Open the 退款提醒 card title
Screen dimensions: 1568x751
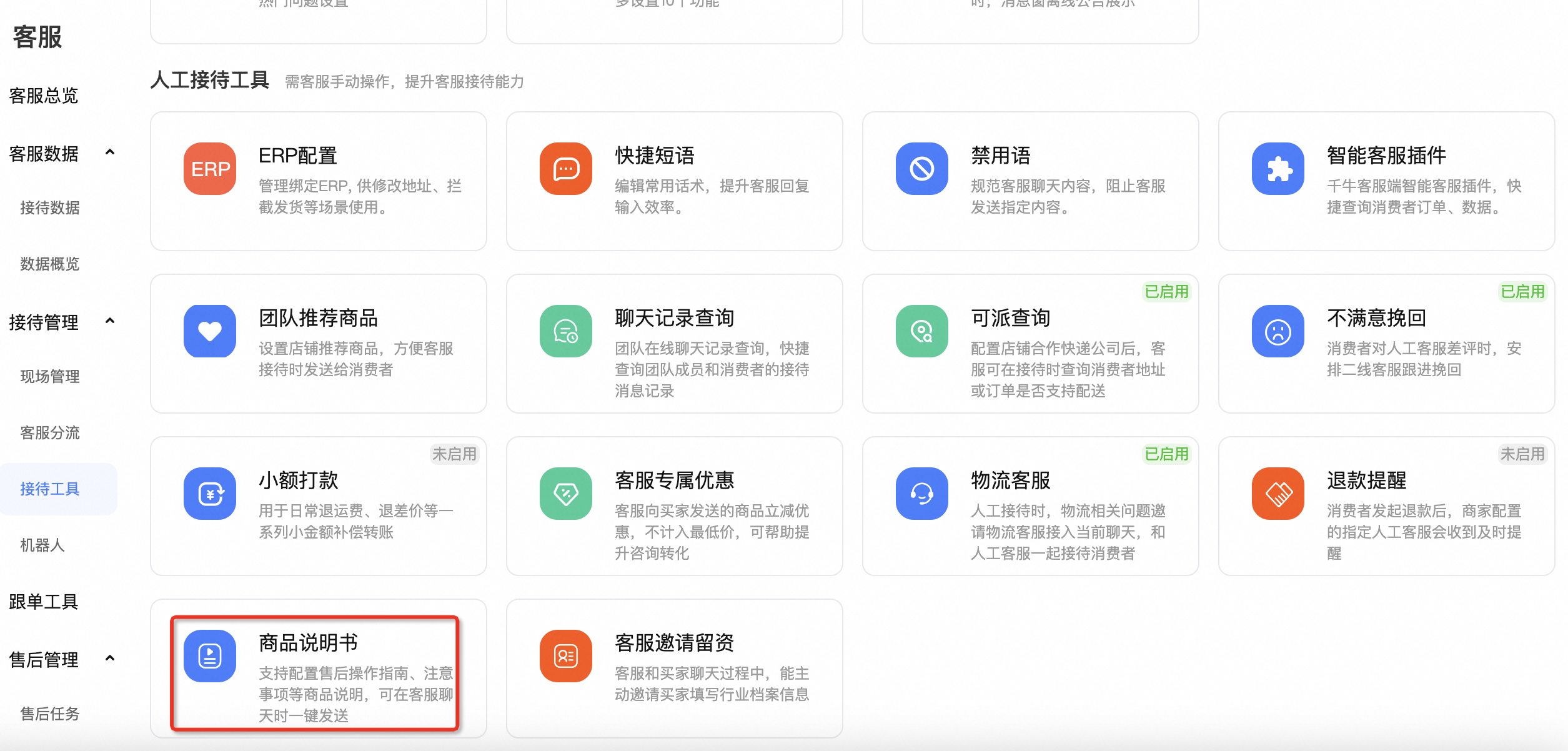click(x=1367, y=480)
